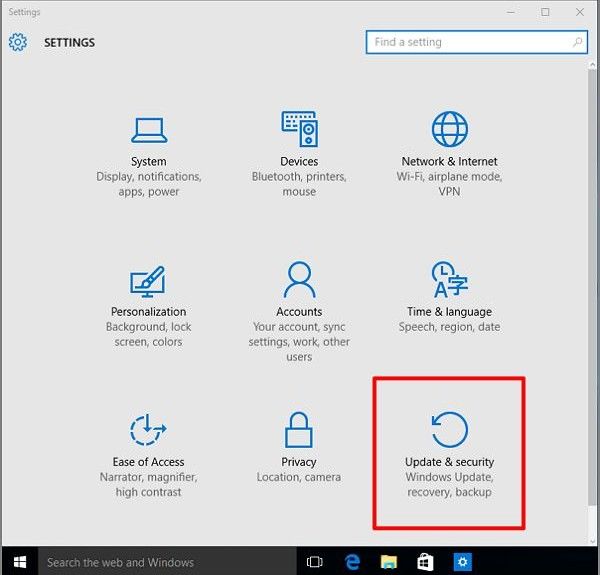Image resolution: width=600 pixels, height=575 pixels.
Task: Open File Explorer from the taskbar
Action: 389,562
